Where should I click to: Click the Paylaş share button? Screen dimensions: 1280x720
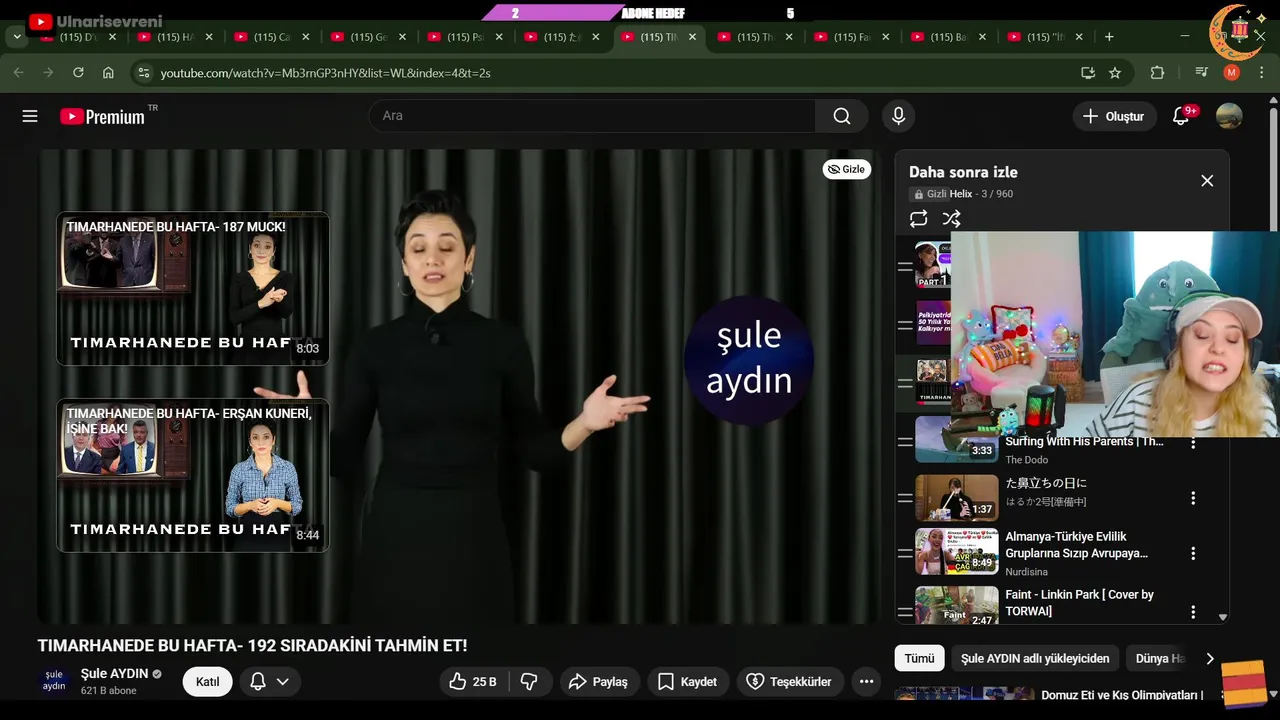click(598, 681)
